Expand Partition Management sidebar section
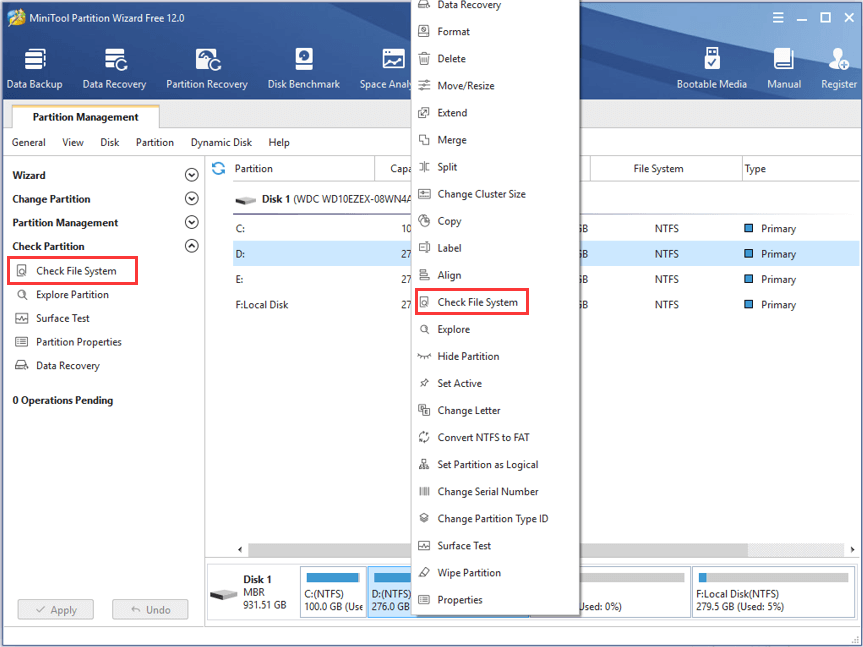This screenshot has width=863, height=647. coord(192,222)
